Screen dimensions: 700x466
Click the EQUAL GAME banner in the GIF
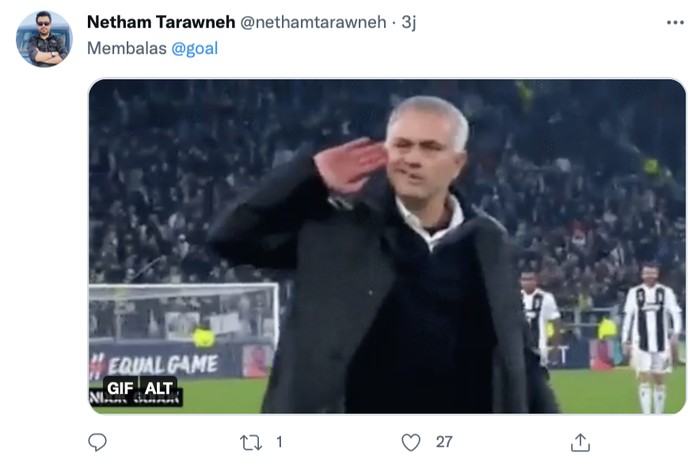(x=153, y=363)
